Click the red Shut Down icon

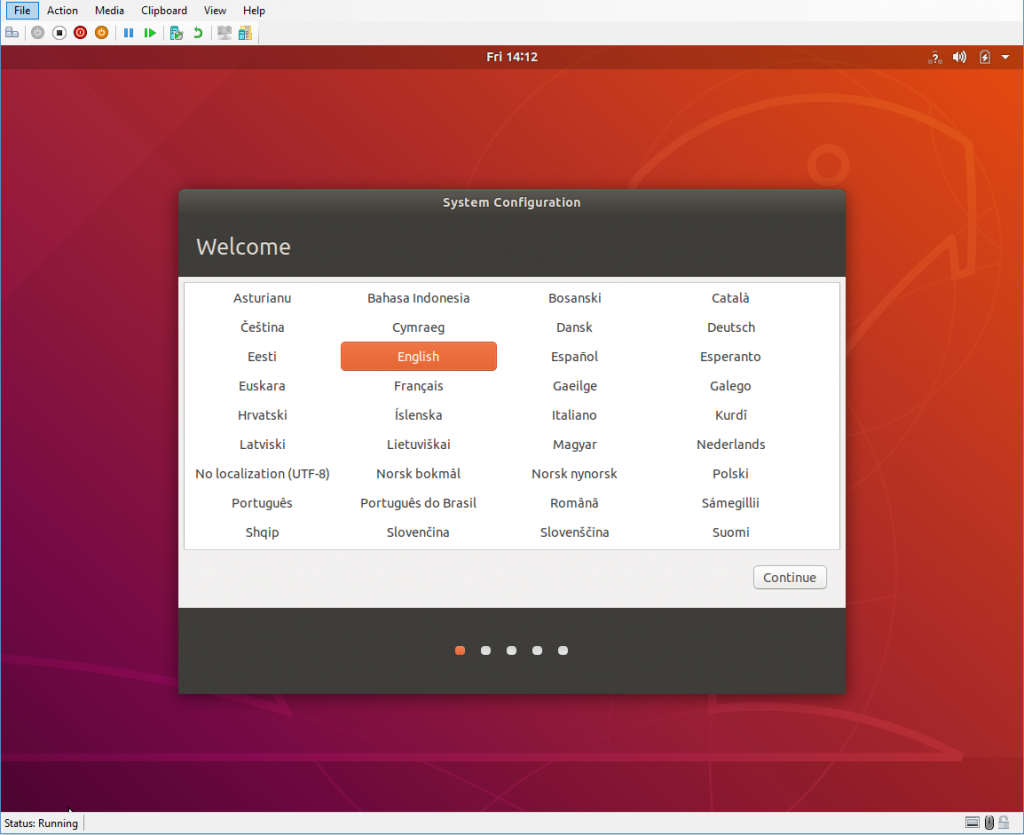click(80, 33)
